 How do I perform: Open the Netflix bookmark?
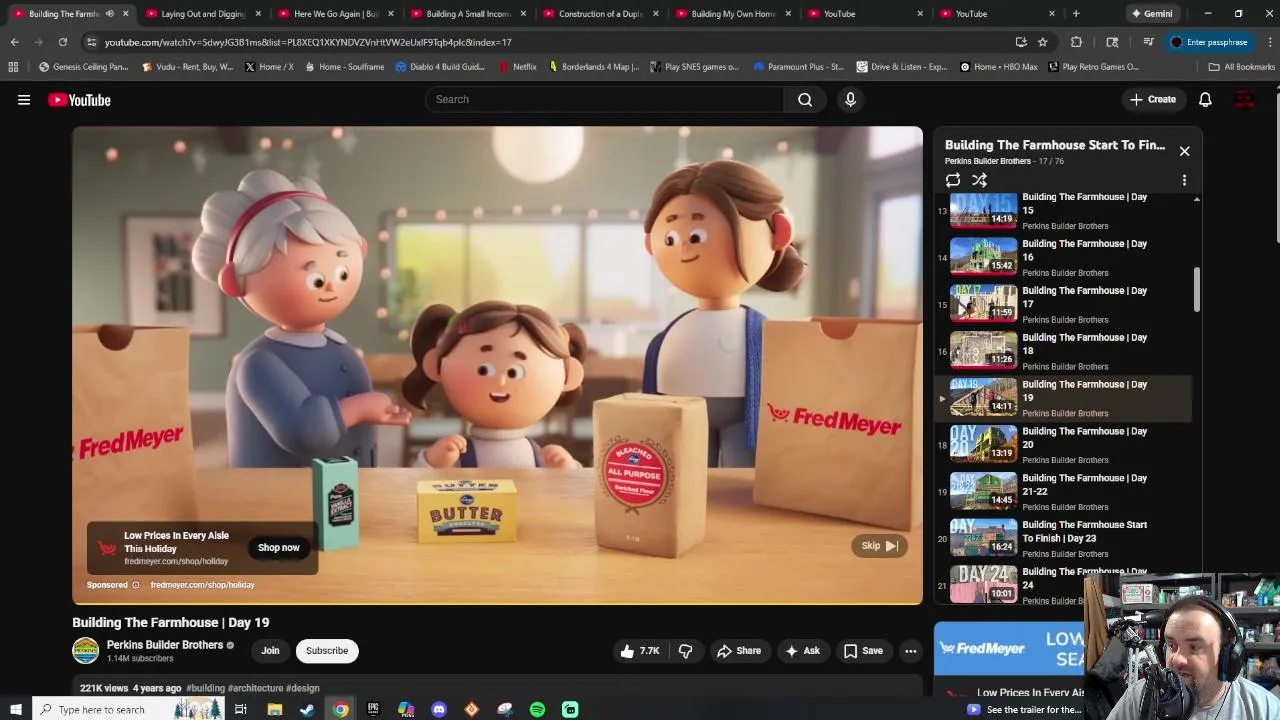coord(517,67)
